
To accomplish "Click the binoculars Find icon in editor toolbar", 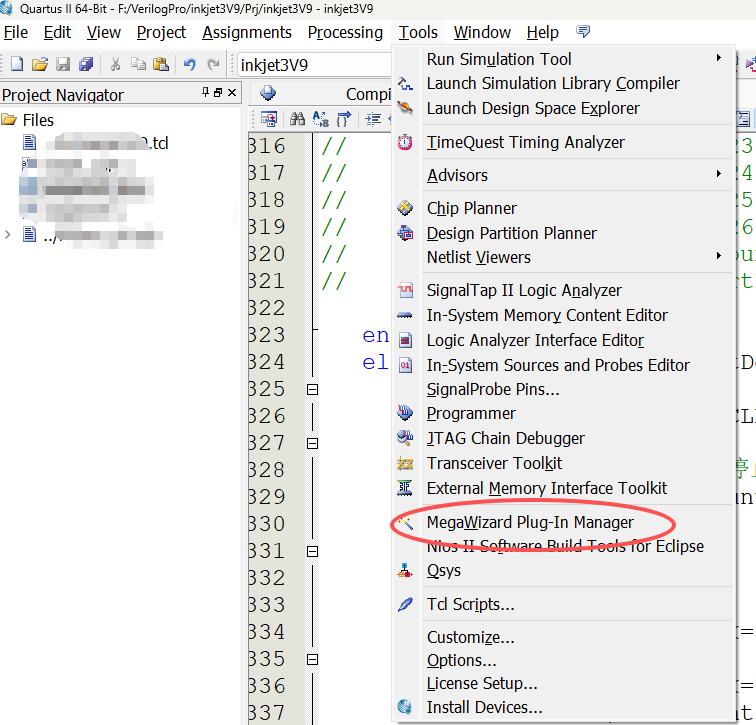I will click(x=297, y=119).
